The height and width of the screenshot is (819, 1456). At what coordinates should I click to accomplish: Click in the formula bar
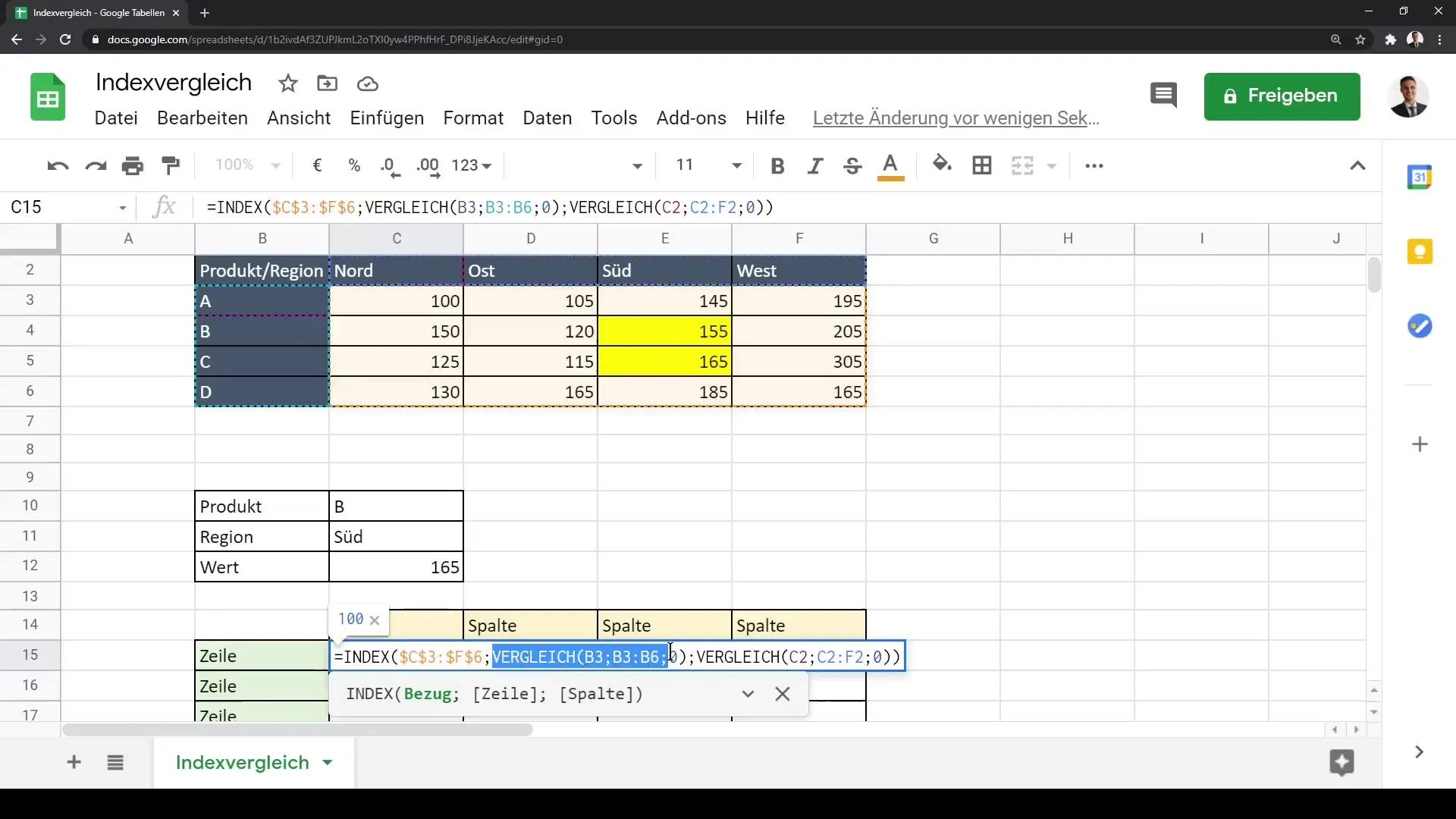[789, 208]
